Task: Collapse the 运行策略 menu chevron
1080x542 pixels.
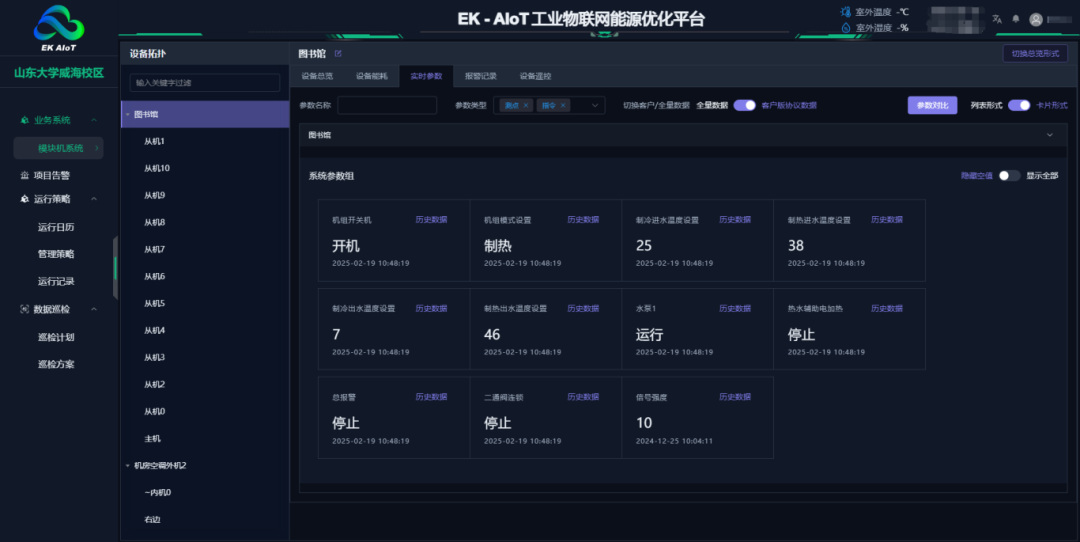Action: (94, 199)
